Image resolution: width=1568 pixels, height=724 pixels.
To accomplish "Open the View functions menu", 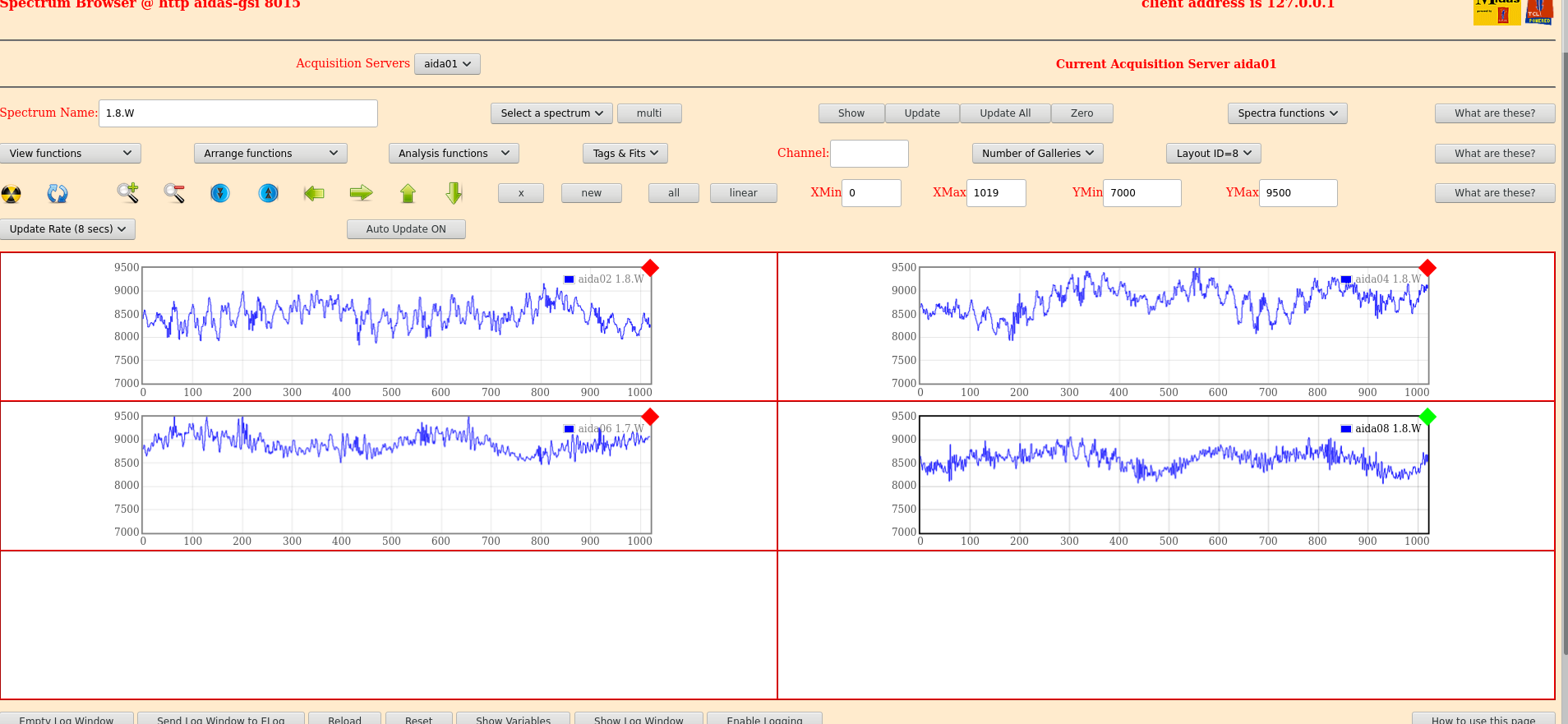I will tap(70, 154).
